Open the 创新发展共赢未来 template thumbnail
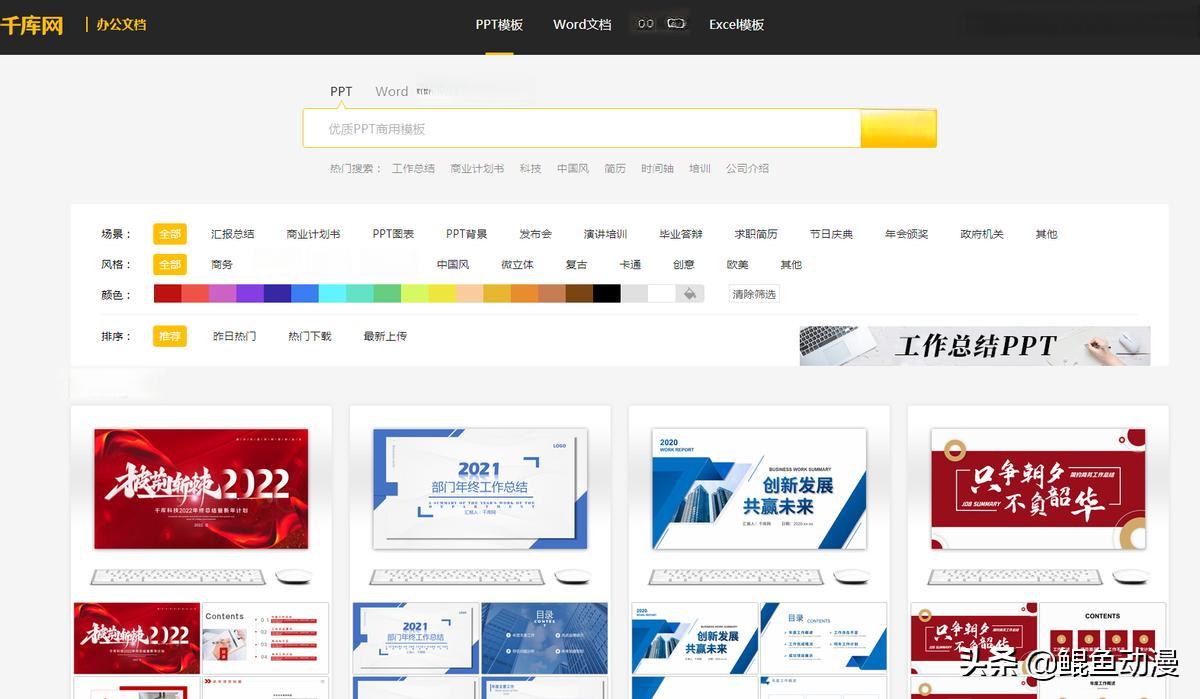The width and height of the screenshot is (1200, 699). click(x=759, y=489)
